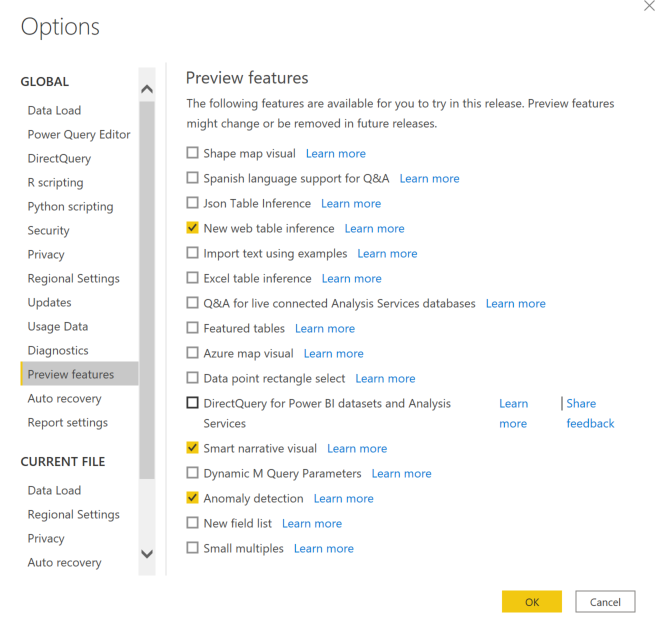Screen dimensions: 660x630
Task: Tick Dynamic M Query Parameters checkbox
Action: [x=193, y=474]
